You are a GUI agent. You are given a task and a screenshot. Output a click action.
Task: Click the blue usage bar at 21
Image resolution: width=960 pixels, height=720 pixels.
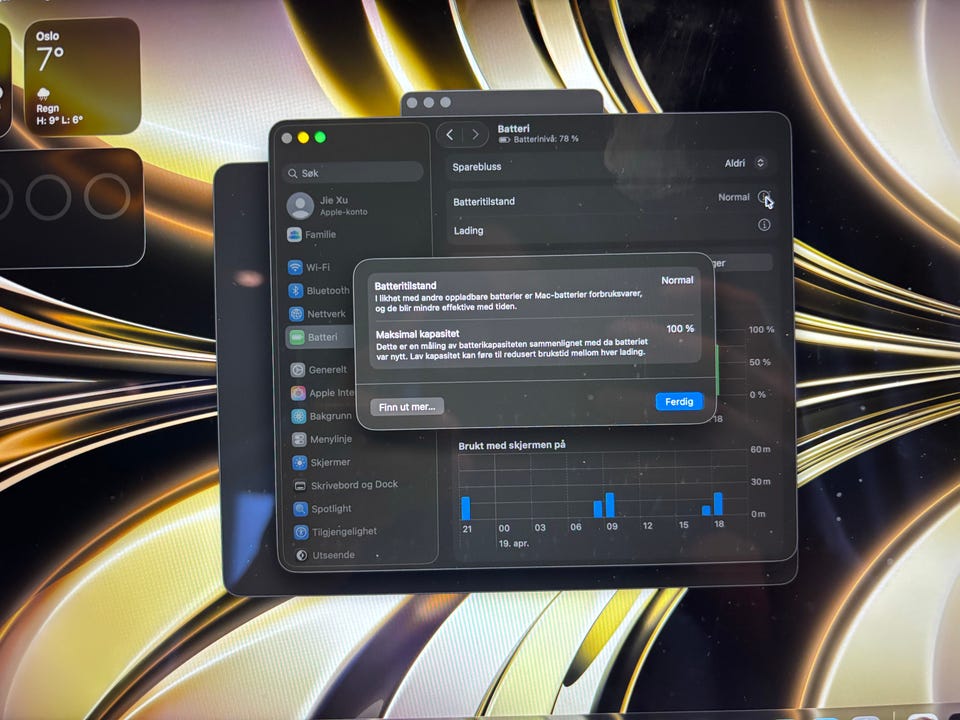466,508
